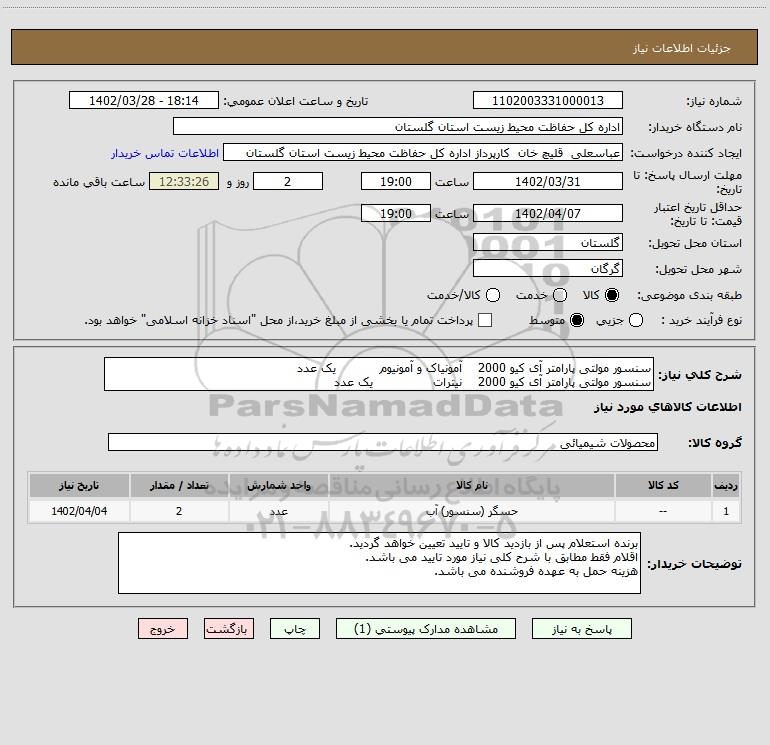This screenshot has width=770, height=745.
Task: Click the need date cell 1402/04/04
Action: pyautogui.click(x=79, y=512)
